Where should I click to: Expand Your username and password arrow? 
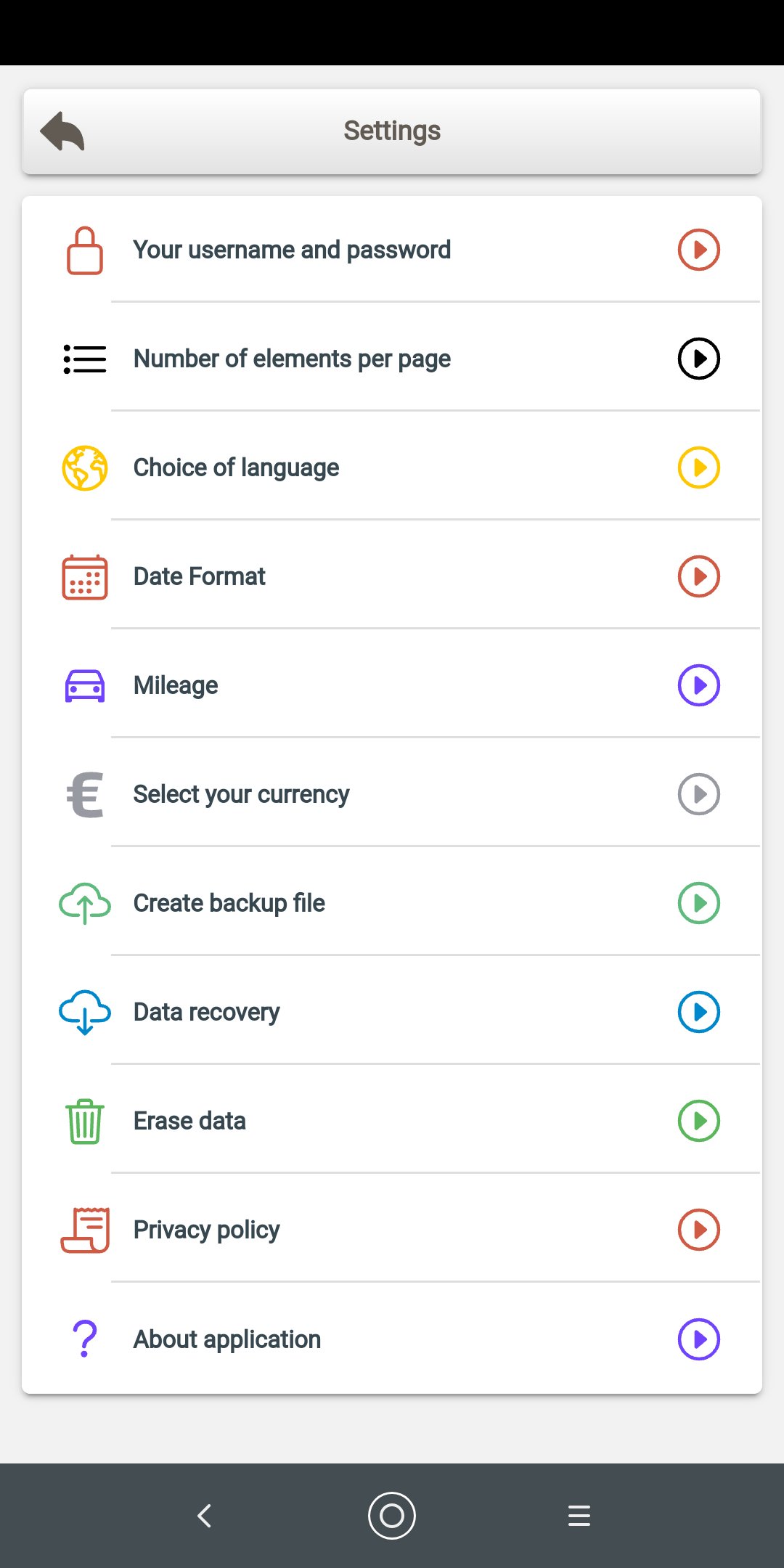point(698,250)
